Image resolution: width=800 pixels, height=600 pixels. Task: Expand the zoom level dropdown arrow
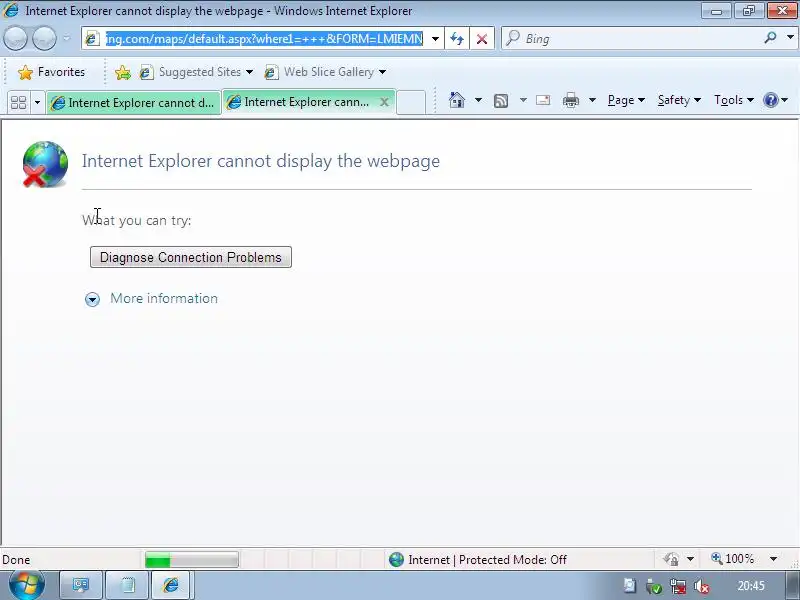[773, 559]
